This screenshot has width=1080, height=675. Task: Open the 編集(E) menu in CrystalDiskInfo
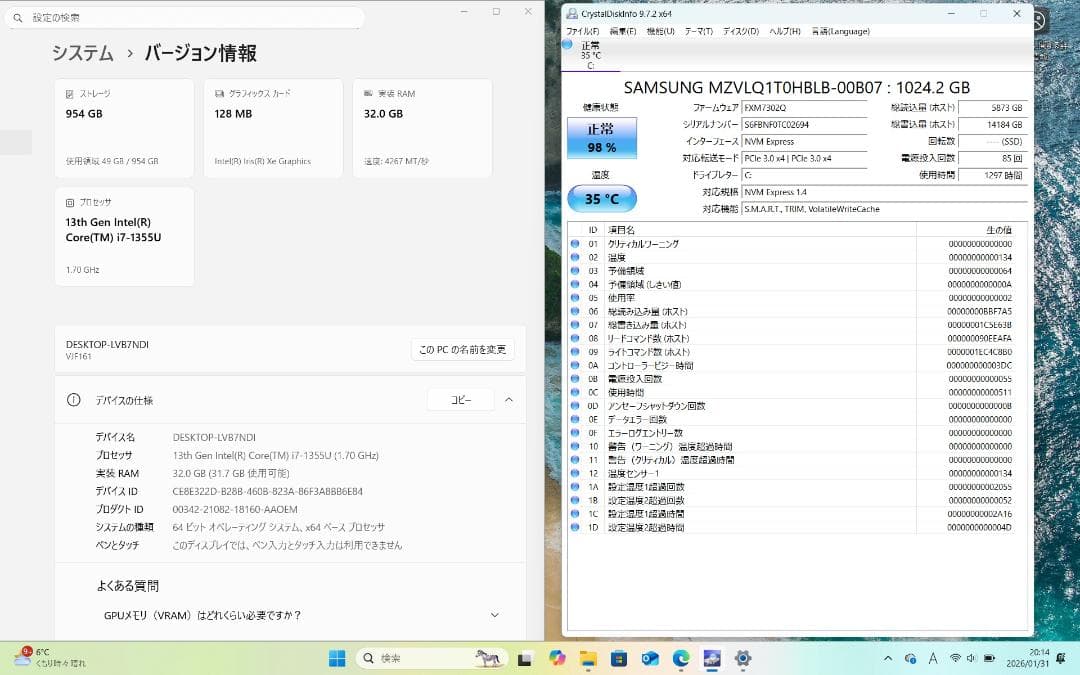[623, 32]
